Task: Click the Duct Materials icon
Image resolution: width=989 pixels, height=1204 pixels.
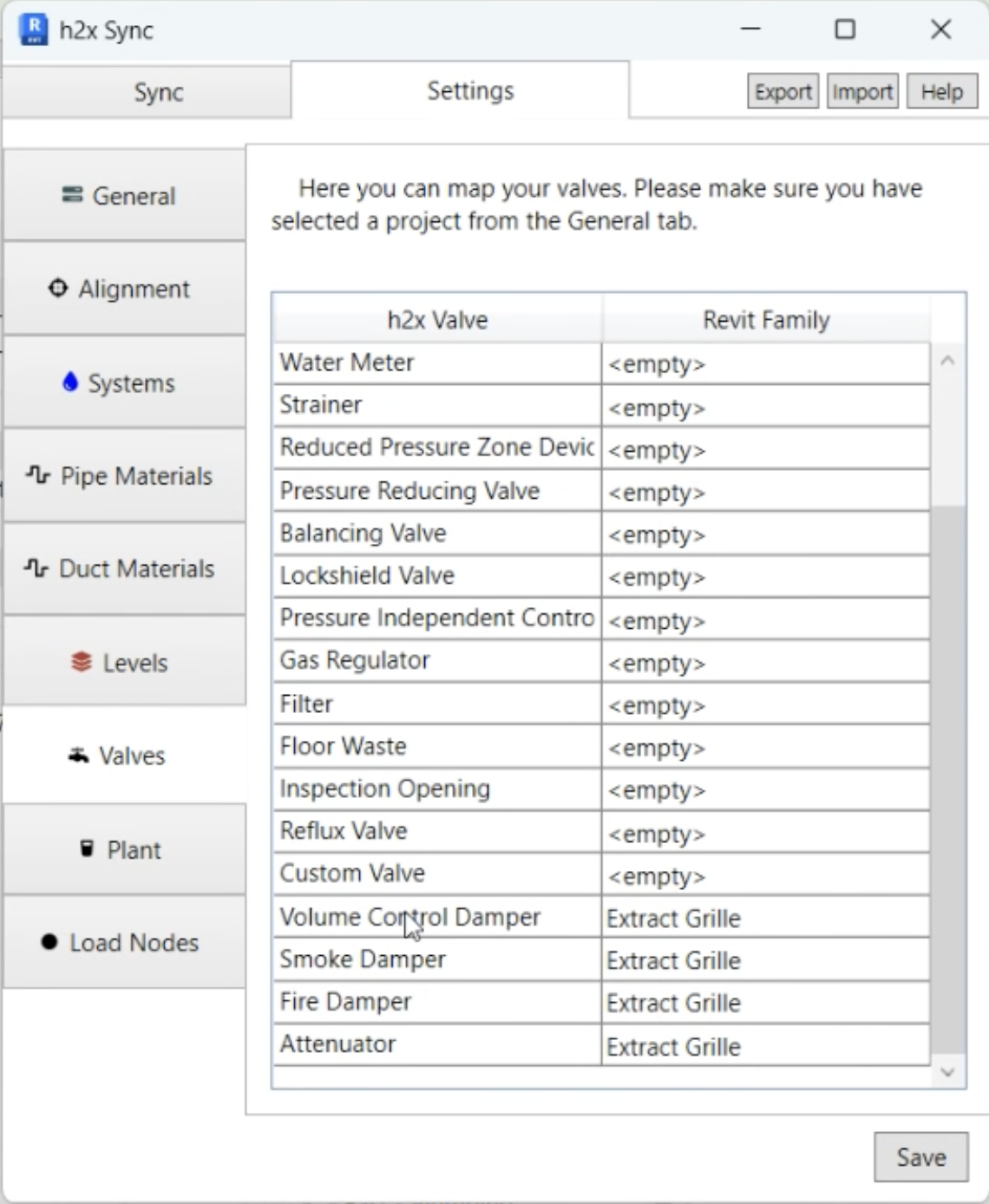Action: coord(36,568)
